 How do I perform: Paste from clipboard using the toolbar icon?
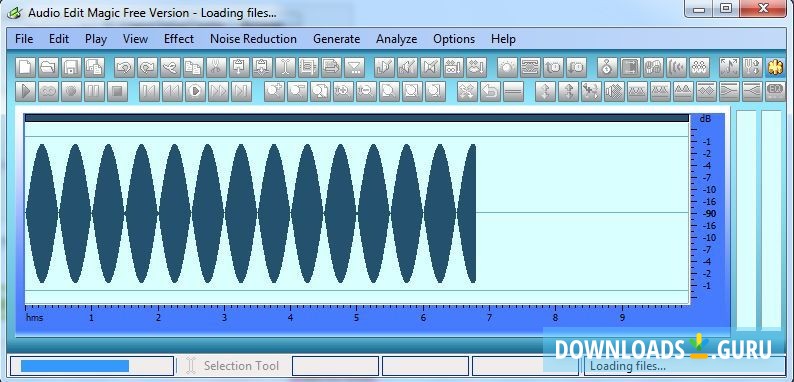(239, 67)
